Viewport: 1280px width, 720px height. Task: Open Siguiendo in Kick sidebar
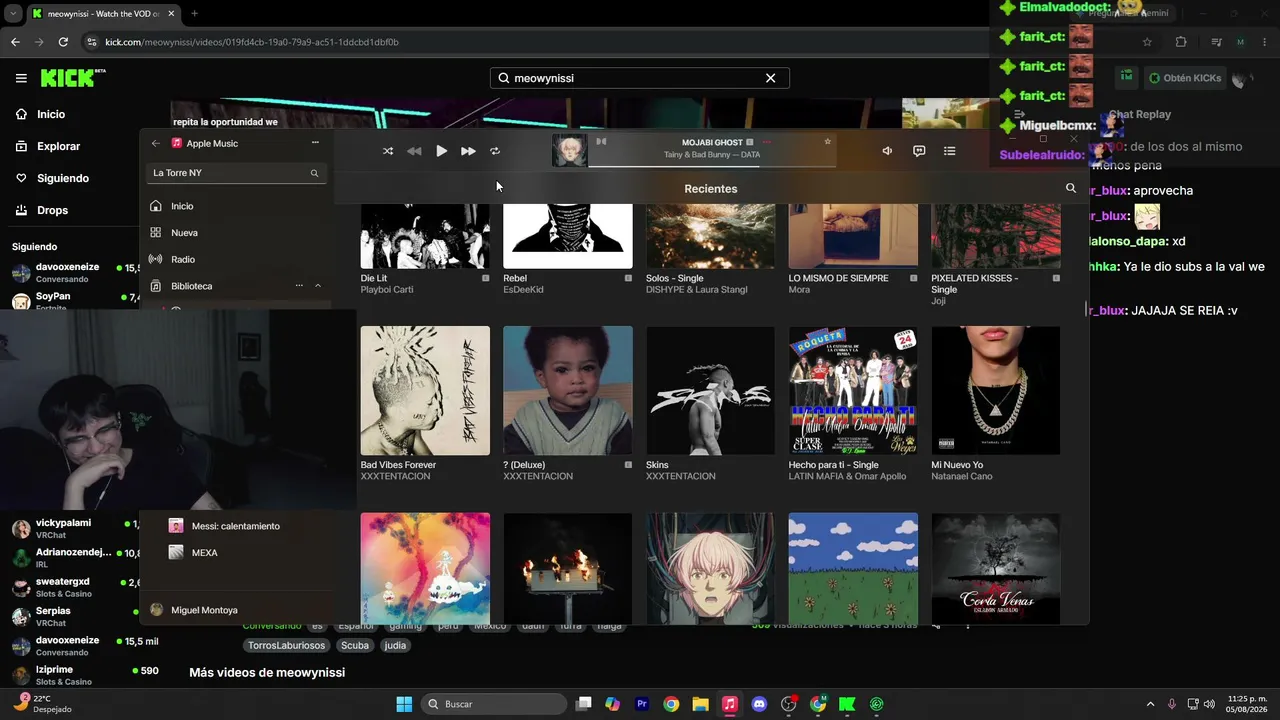[52, 178]
